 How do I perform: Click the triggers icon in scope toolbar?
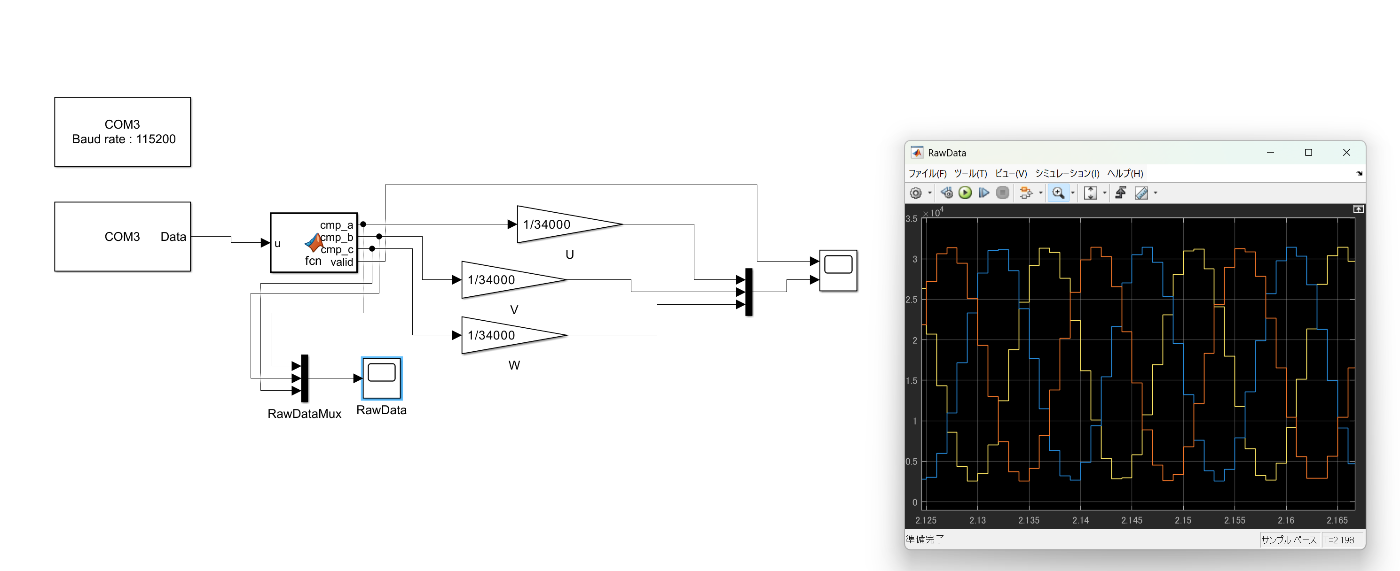(1121, 192)
